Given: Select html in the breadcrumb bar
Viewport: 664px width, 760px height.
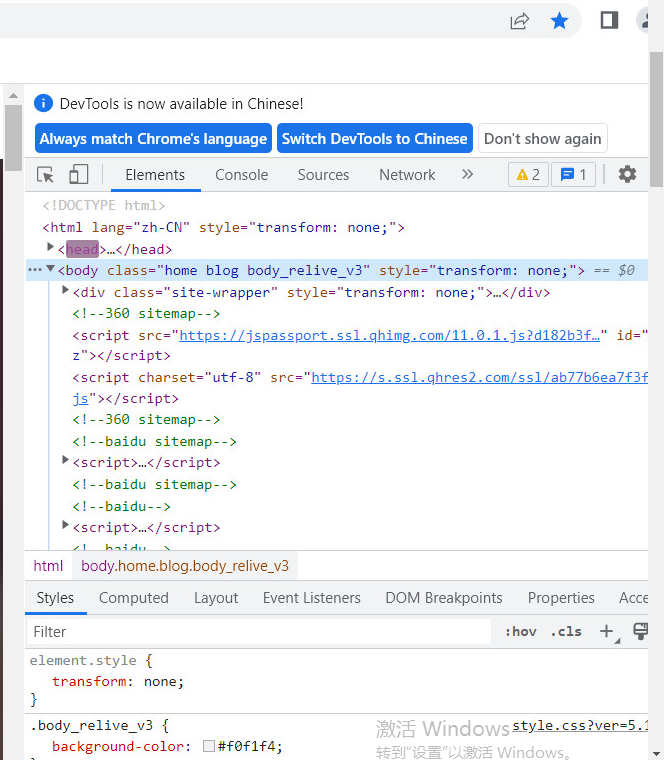Looking at the screenshot, I should (x=48, y=566).
